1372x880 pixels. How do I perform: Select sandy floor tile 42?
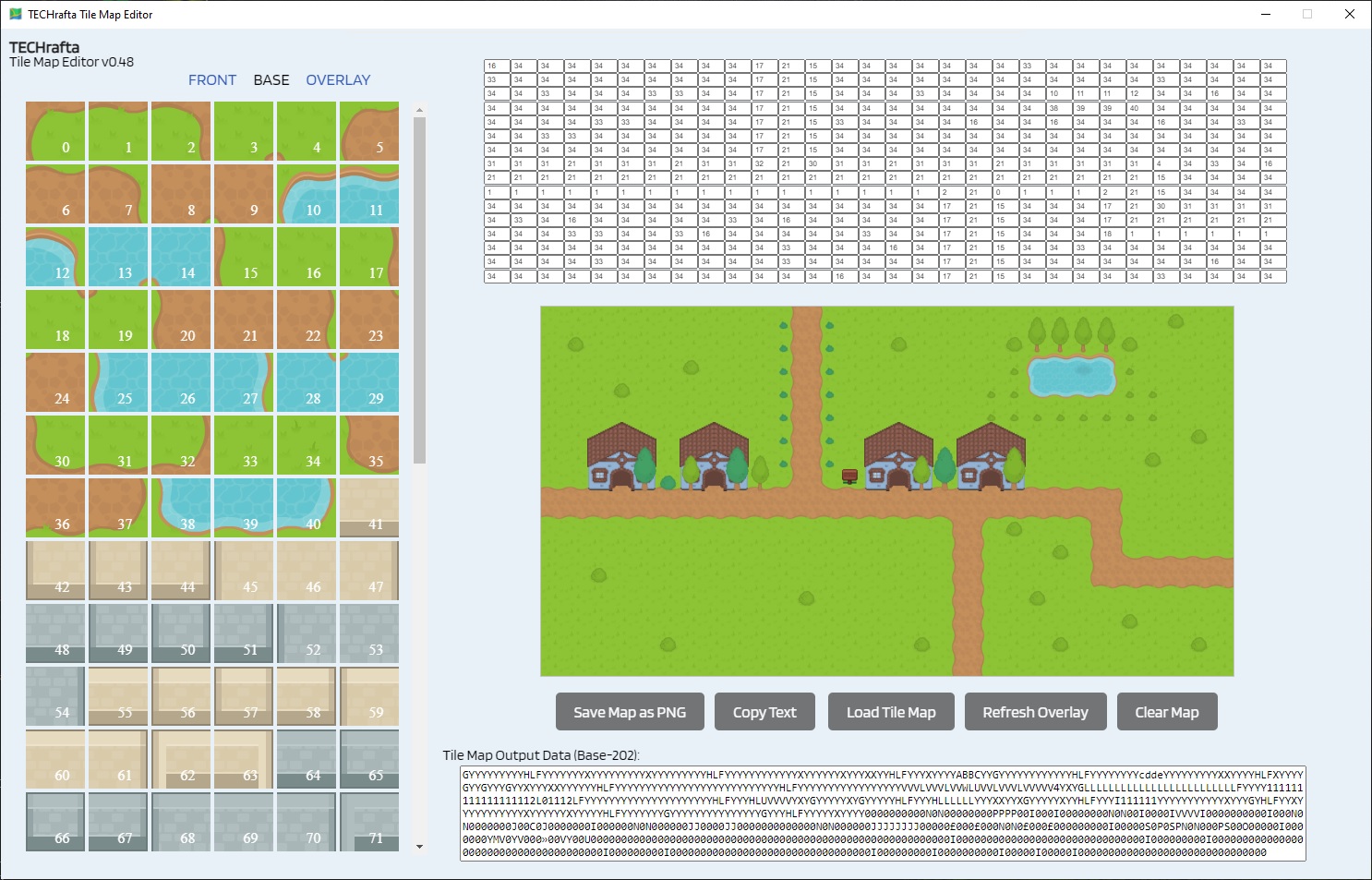click(x=55, y=572)
